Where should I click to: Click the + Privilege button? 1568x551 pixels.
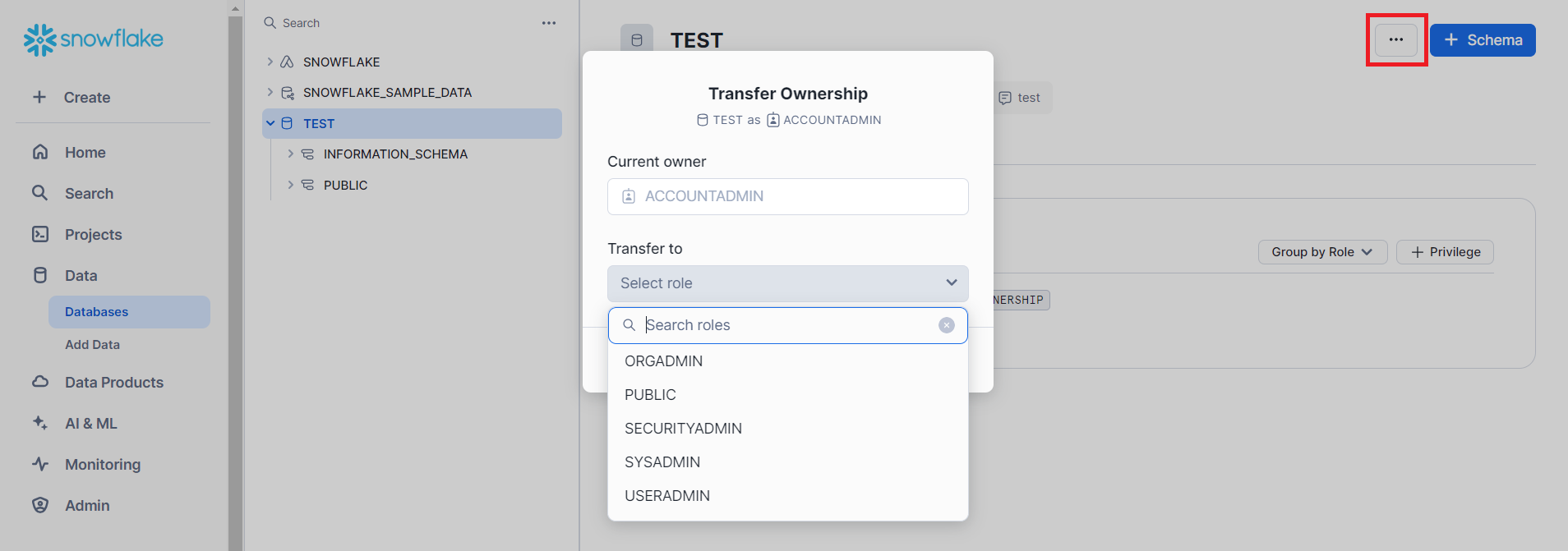1445,252
